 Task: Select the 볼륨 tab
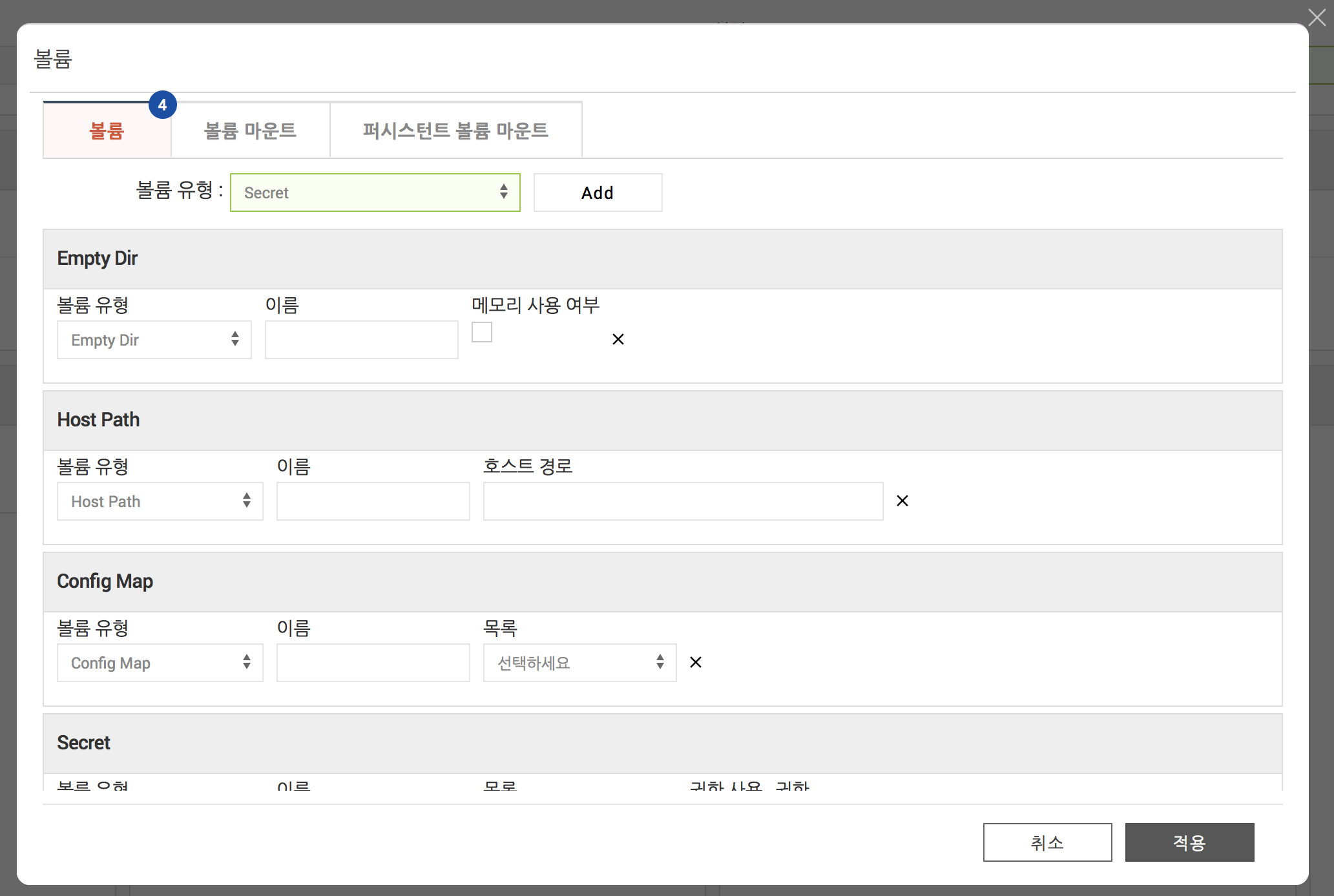[x=107, y=130]
